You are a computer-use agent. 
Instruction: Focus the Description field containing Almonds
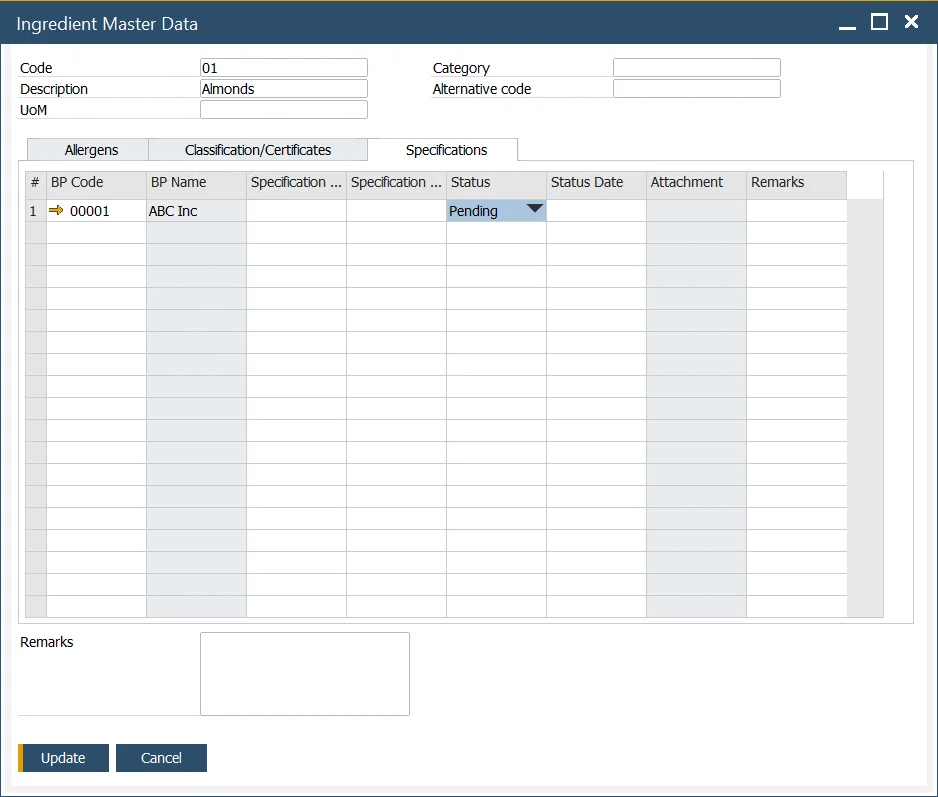point(284,89)
